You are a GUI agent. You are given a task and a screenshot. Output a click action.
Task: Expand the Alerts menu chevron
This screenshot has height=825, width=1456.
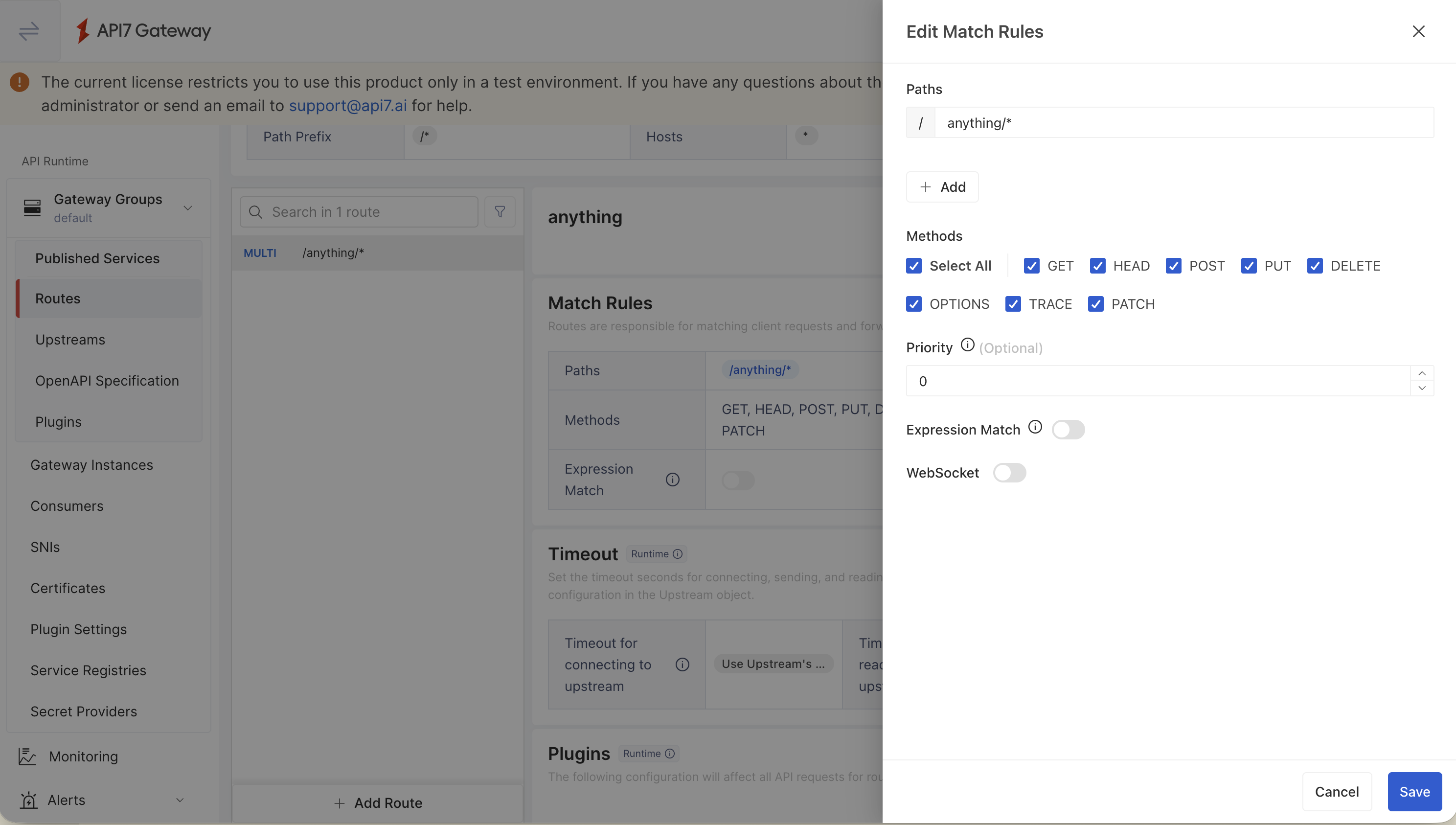[180, 800]
